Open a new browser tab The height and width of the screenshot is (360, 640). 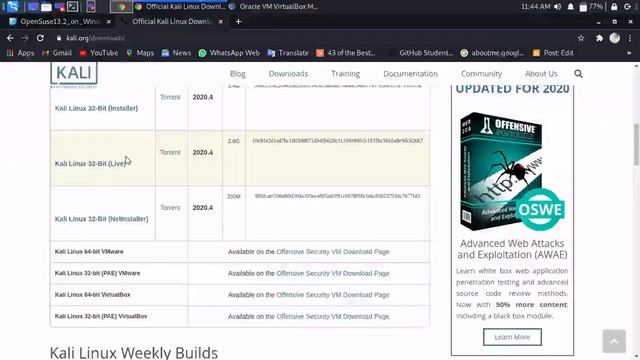click(238, 22)
